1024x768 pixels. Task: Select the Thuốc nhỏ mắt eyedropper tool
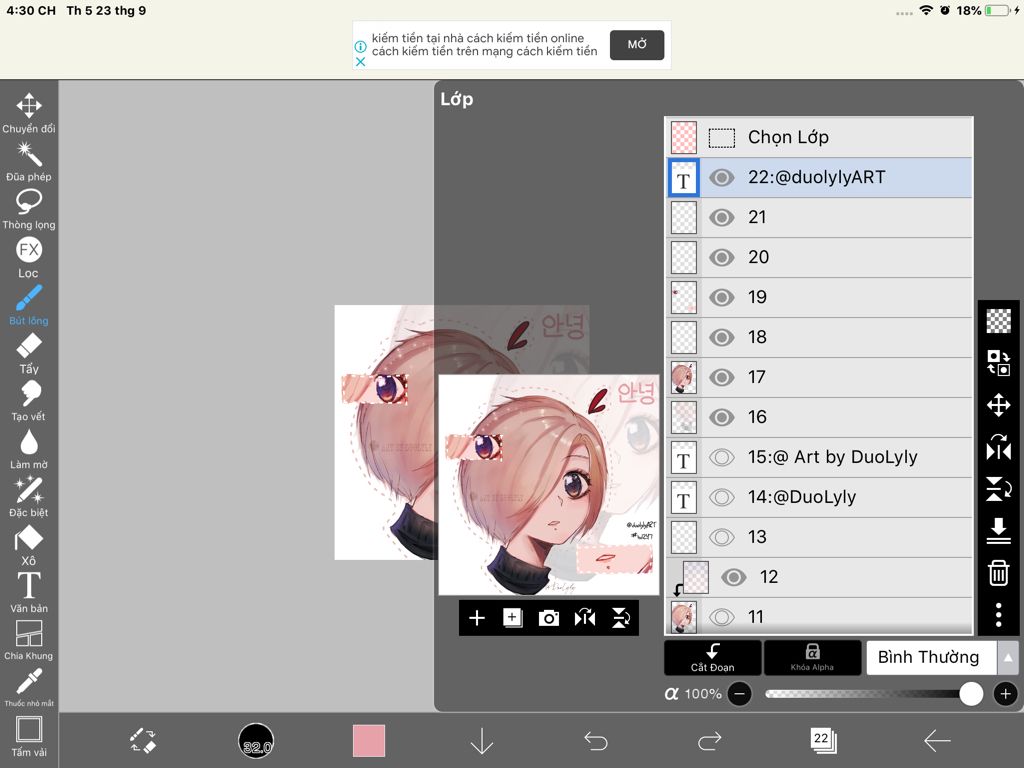[x=29, y=687]
